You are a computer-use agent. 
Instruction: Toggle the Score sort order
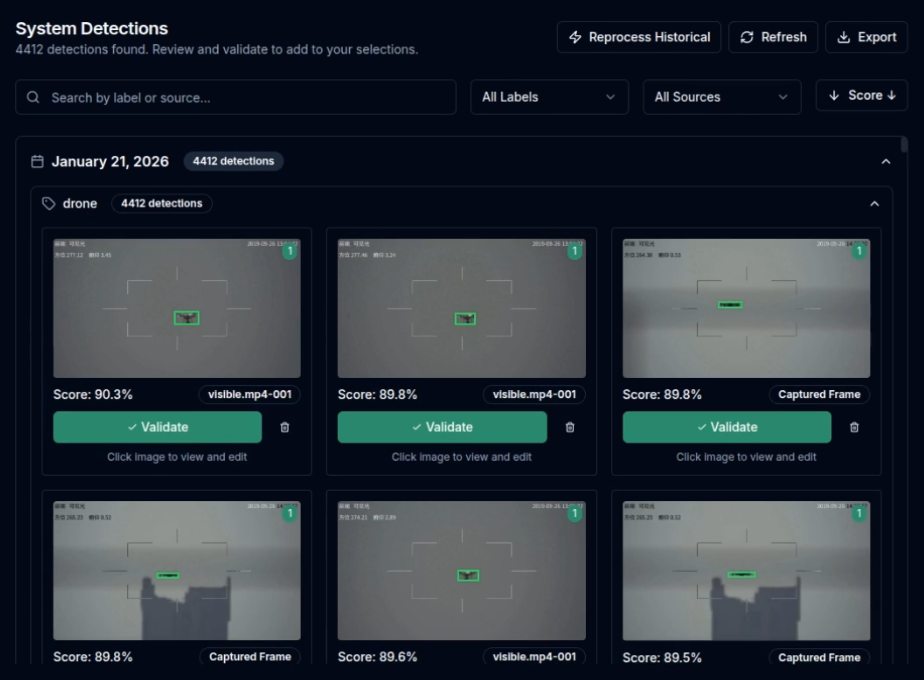click(x=862, y=96)
